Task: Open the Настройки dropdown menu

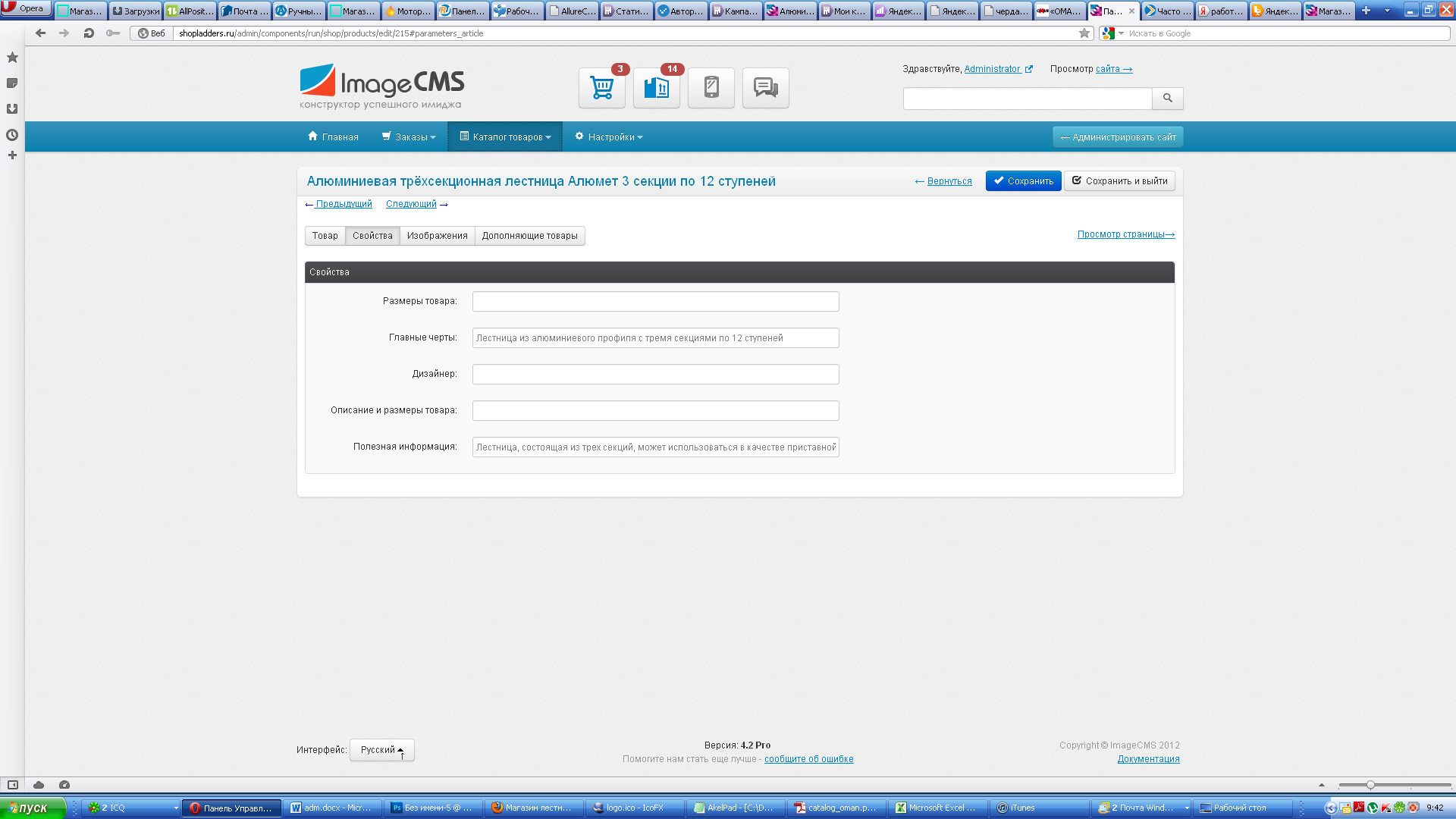Action: pos(609,137)
